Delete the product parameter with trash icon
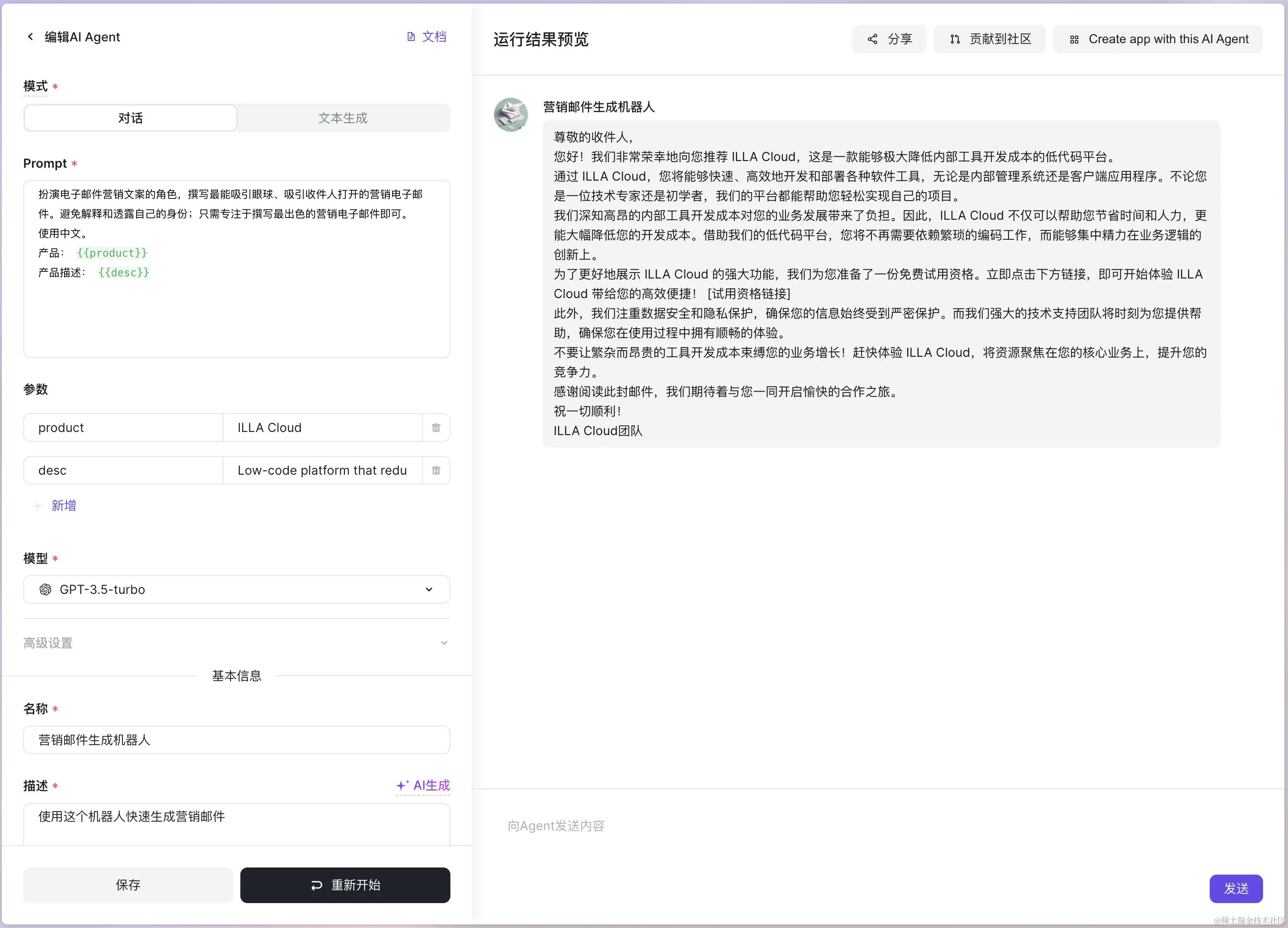This screenshot has width=1288, height=928. click(x=436, y=428)
